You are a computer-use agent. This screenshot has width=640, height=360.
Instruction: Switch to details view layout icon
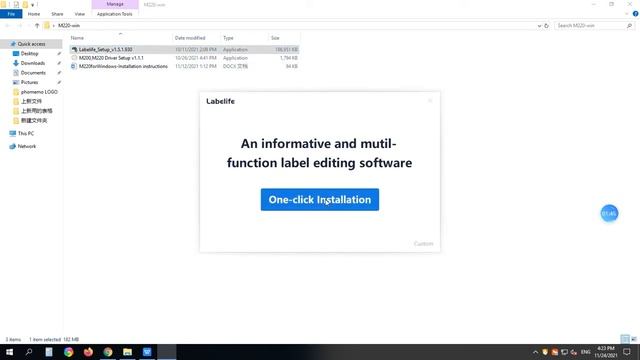pyautogui.click(x=625, y=339)
